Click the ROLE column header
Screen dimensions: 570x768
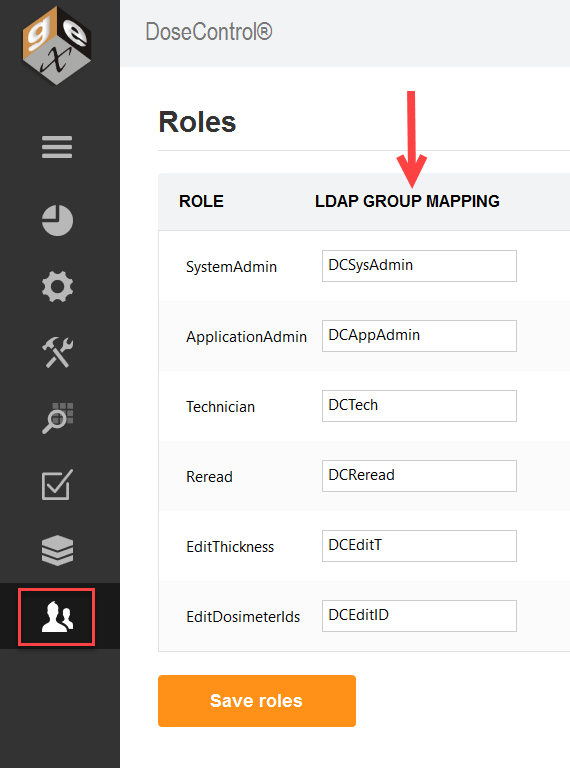[x=201, y=201]
